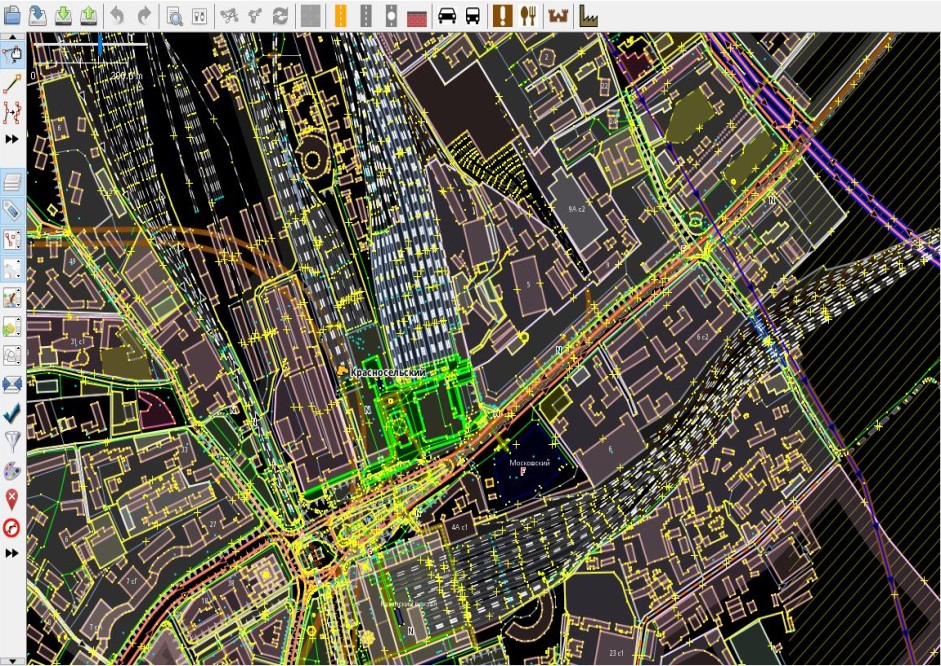Toggle the turn restriction panel icon
The image size is (941, 666).
pos(12,528)
